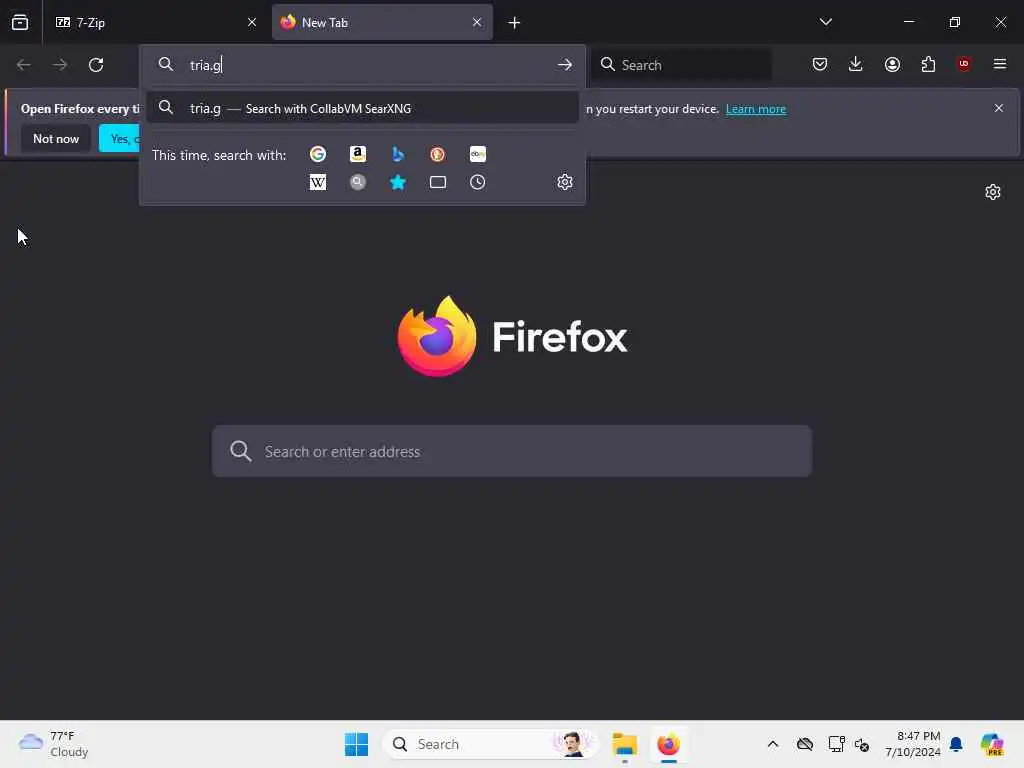Image resolution: width=1024 pixels, height=768 pixels.
Task: Open the Copilot preview icon in taskbar
Action: 991,744
